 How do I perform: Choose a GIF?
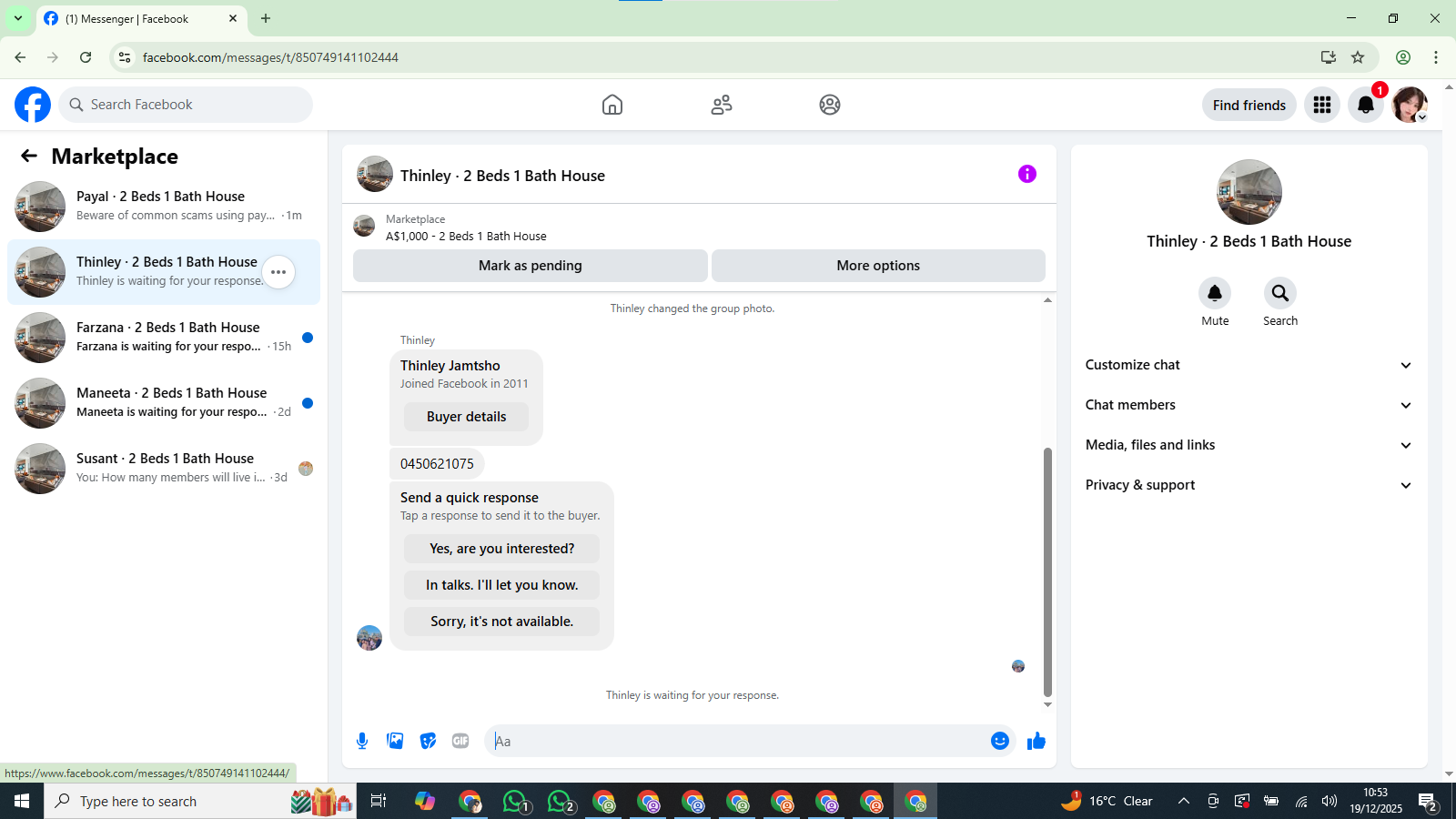point(460,741)
